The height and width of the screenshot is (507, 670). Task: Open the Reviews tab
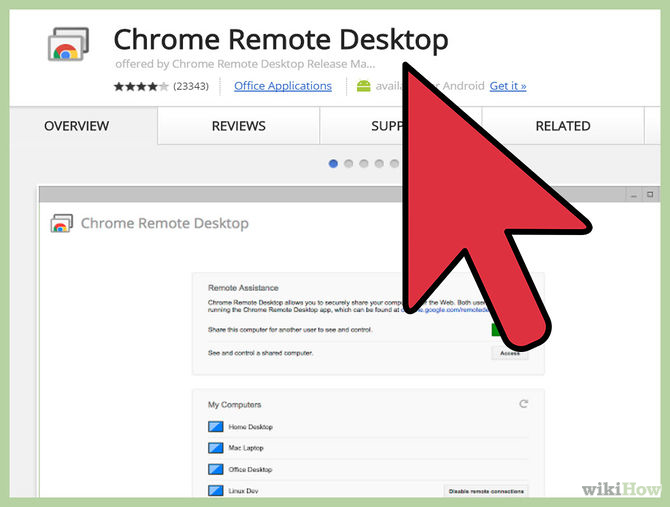(238, 126)
